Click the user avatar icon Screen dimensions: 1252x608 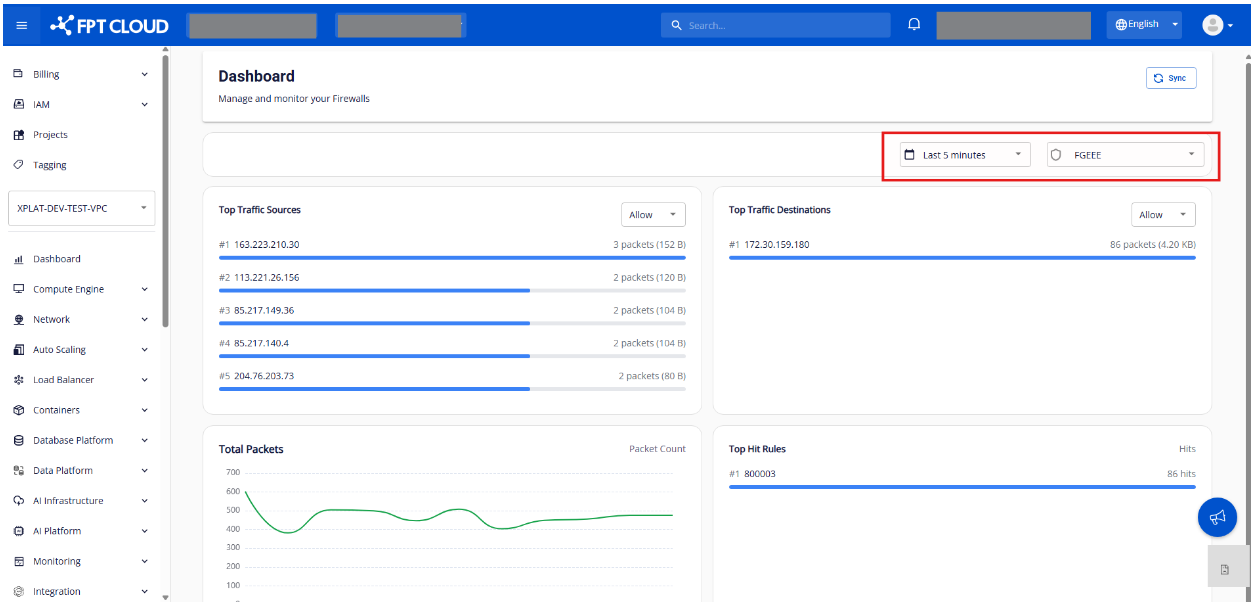tap(1212, 25)
